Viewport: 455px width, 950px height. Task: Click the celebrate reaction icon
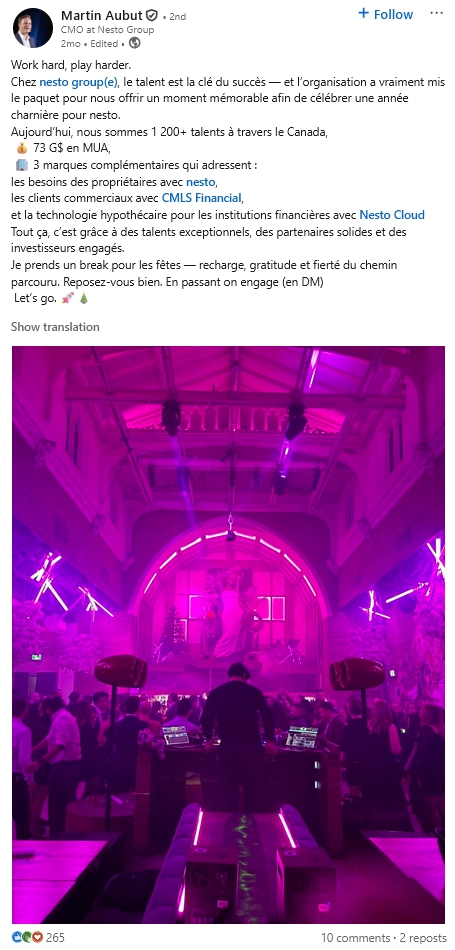pyautogui.click(x=27, y=937)
